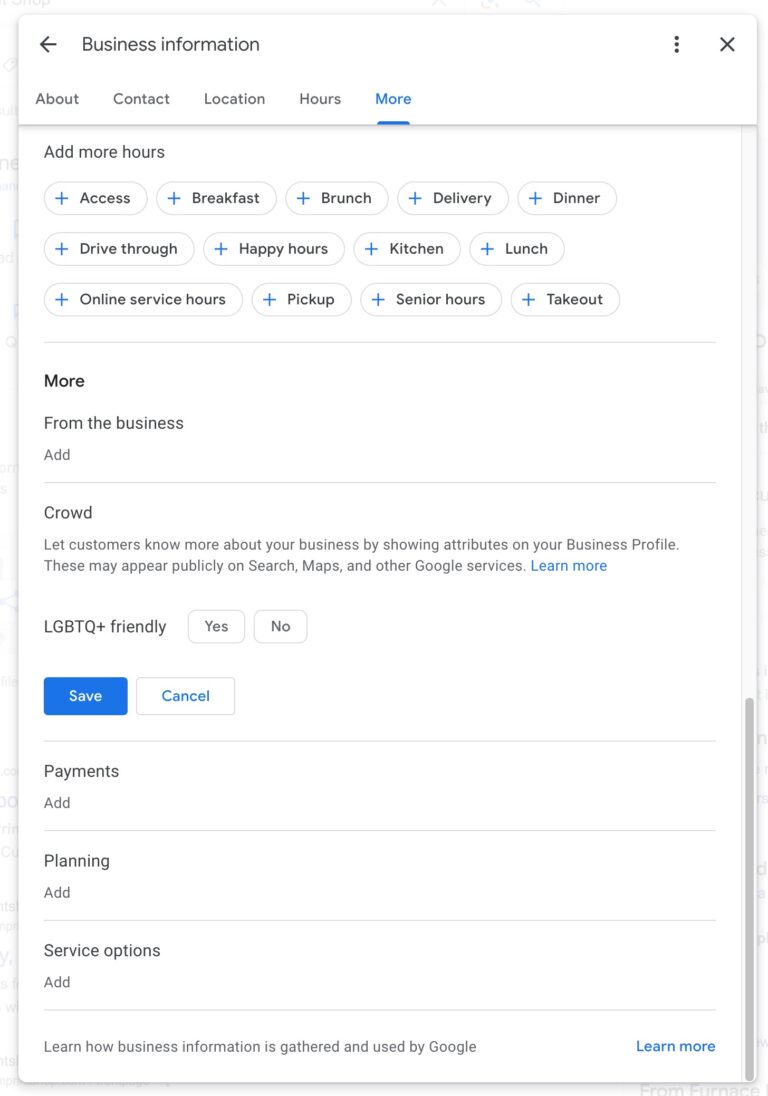Viewport: 768px width, 1096px height.
Task: Add Breakfast hours via its plus chip
Action: tap(216, 198)
